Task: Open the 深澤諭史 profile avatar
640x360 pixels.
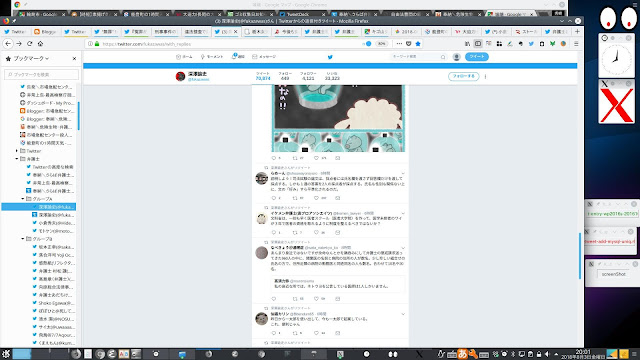Action: click(180, 76)
